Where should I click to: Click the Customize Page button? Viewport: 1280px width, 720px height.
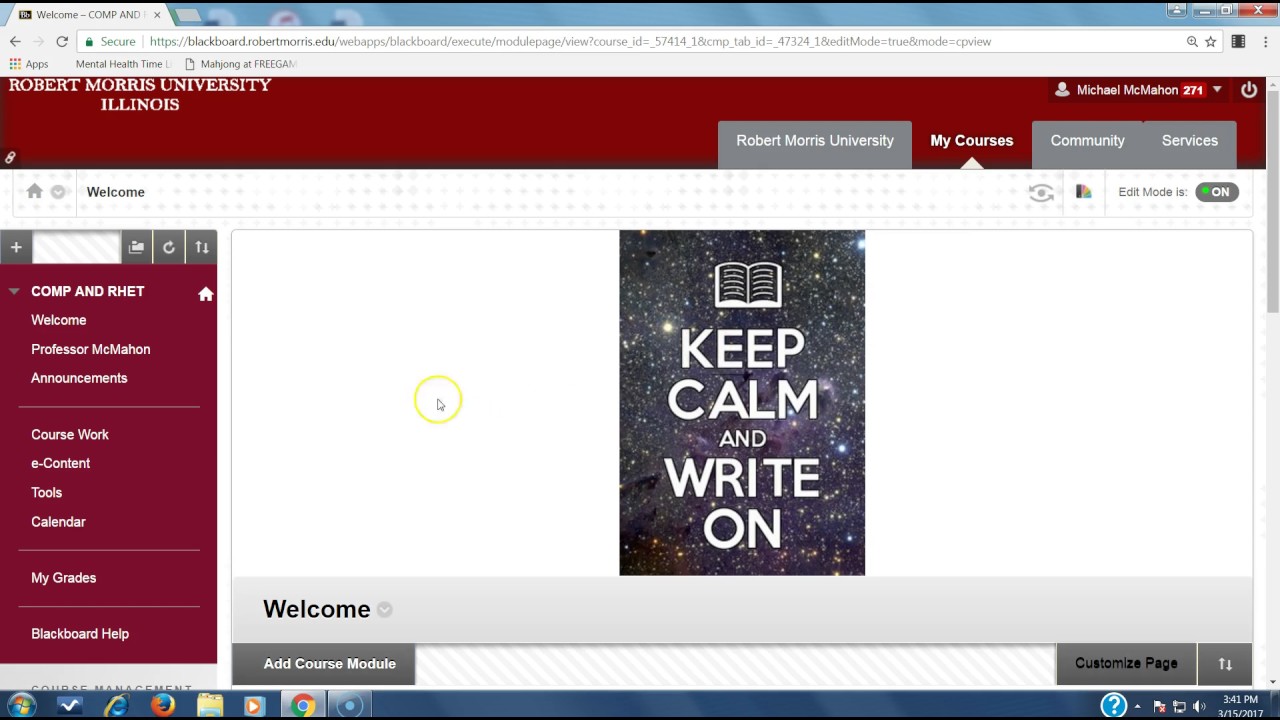coord(1126,664)
